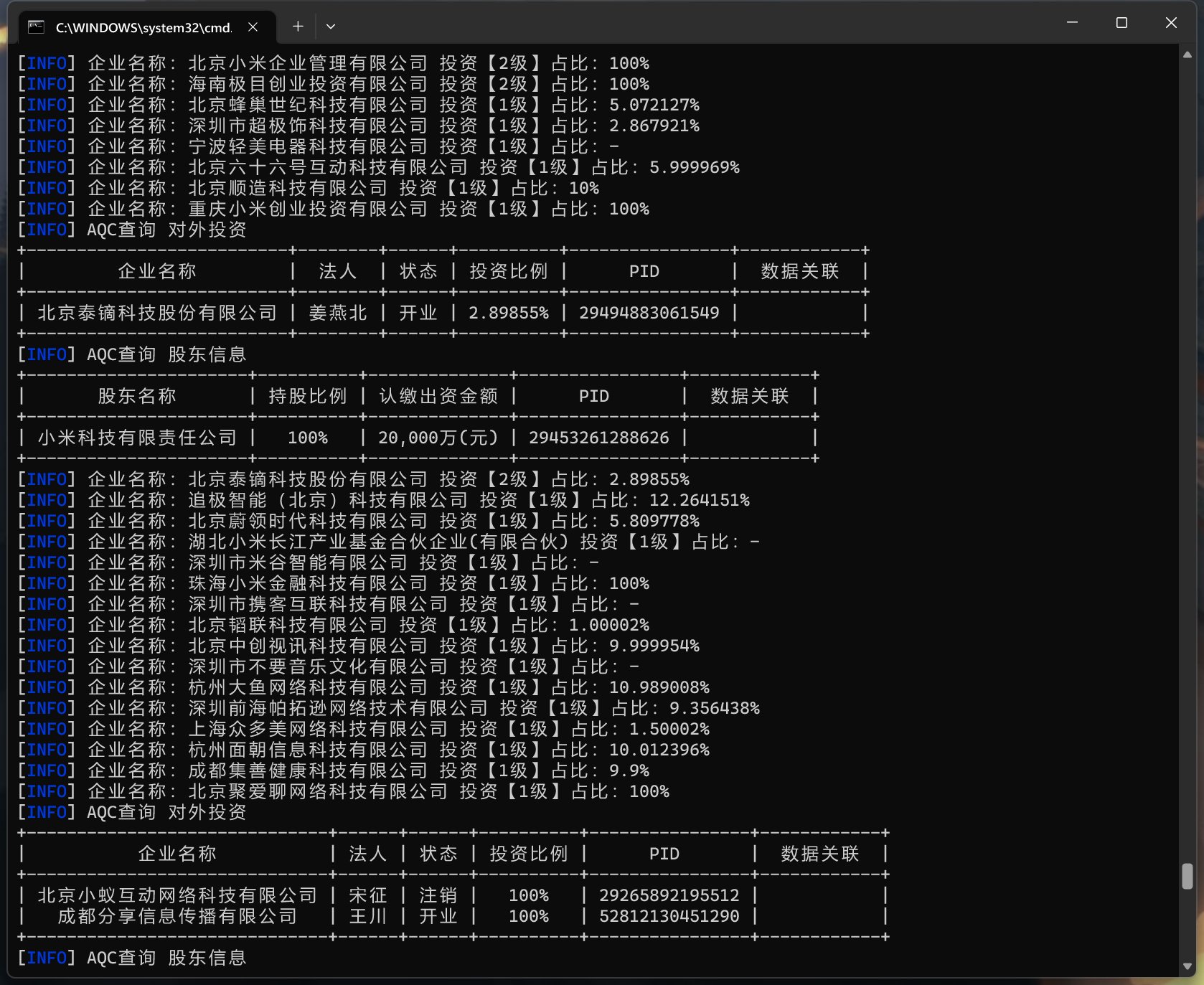Click the 深圳市超极饰科技有限公司 log line
Image resolution: width=1204 pixels, height=985 pixels.
click(x=358, y=126)
